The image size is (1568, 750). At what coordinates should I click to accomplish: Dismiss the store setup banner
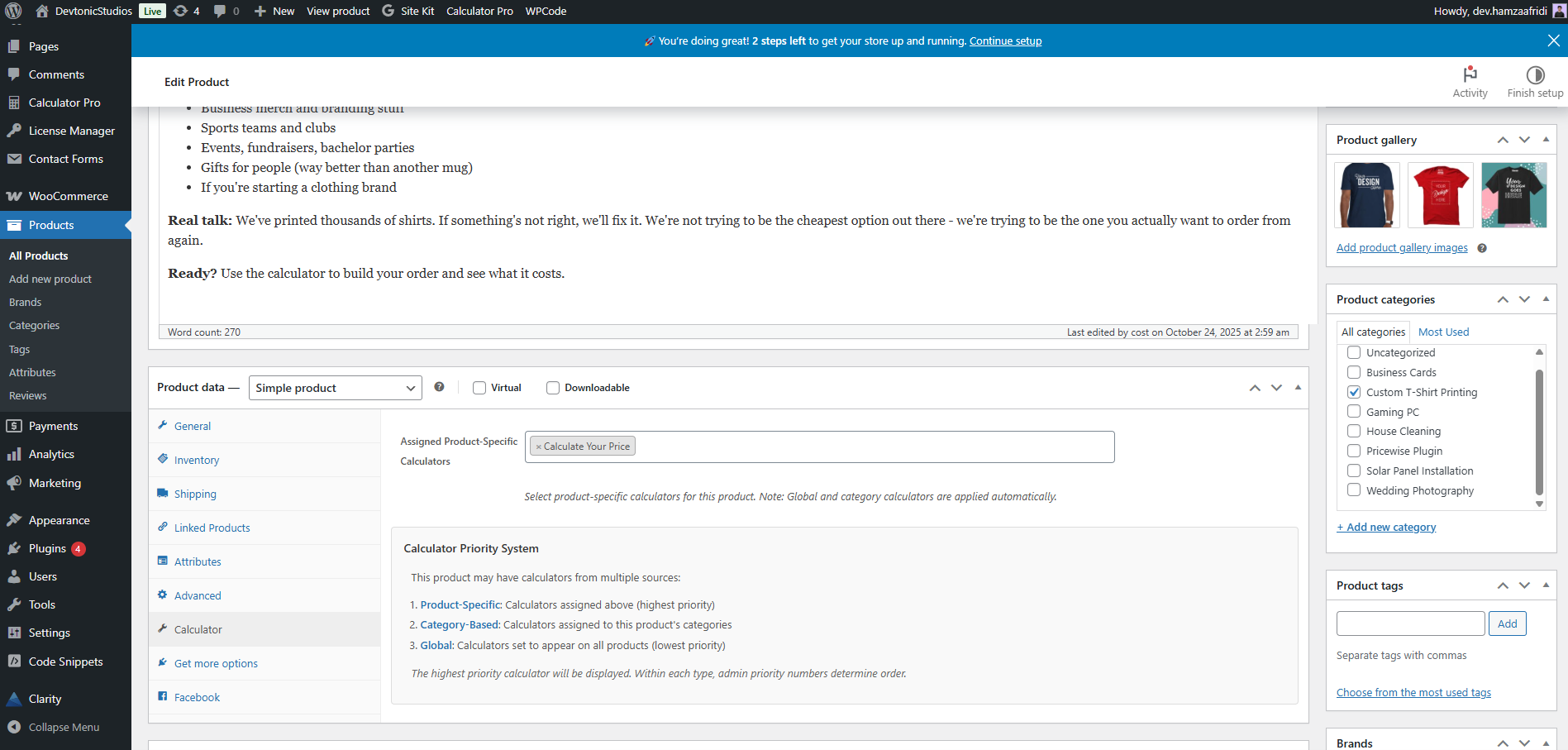click(x=1553, y=41)
